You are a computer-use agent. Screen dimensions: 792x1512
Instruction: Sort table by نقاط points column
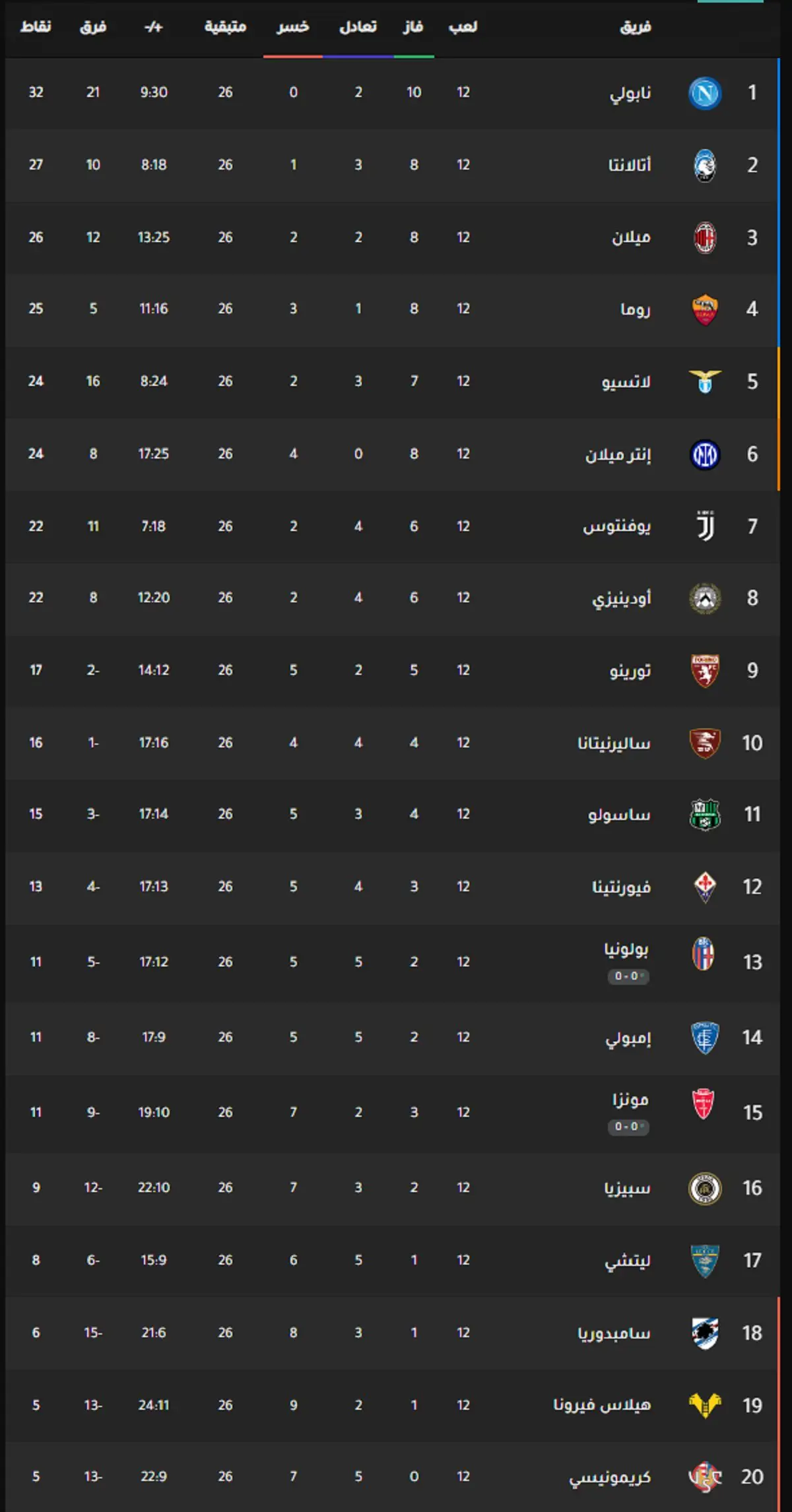click(36, 27)
